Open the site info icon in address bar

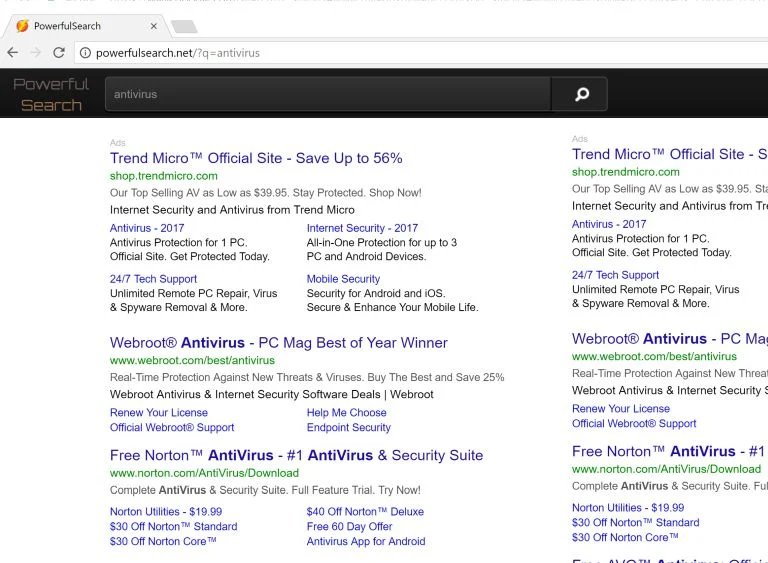(x=85, y=53)
